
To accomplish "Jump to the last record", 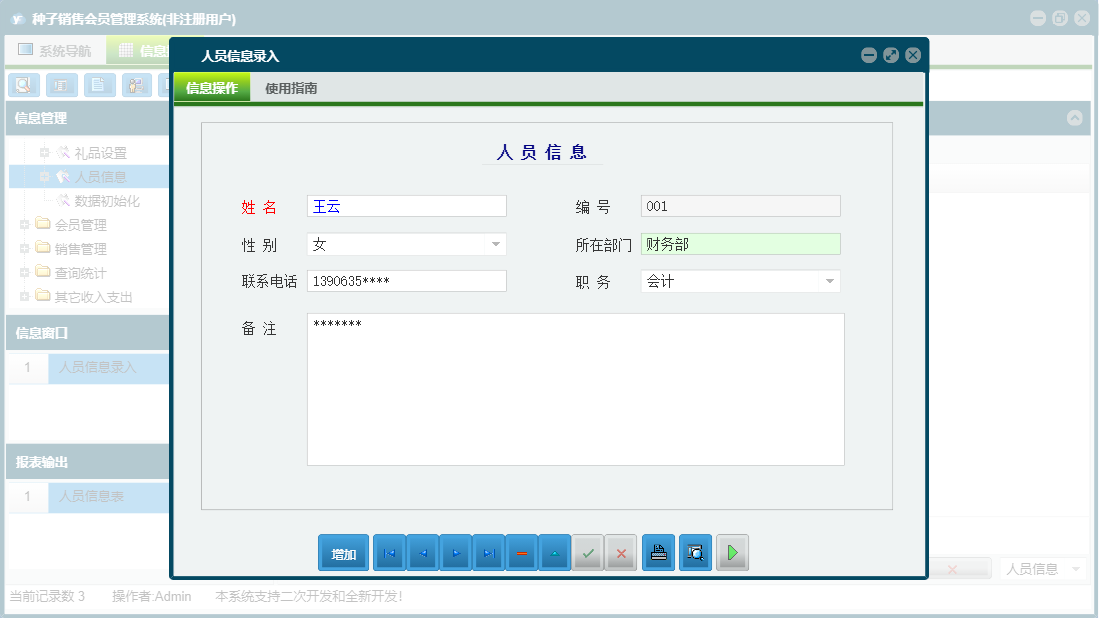I will (488, 553).
